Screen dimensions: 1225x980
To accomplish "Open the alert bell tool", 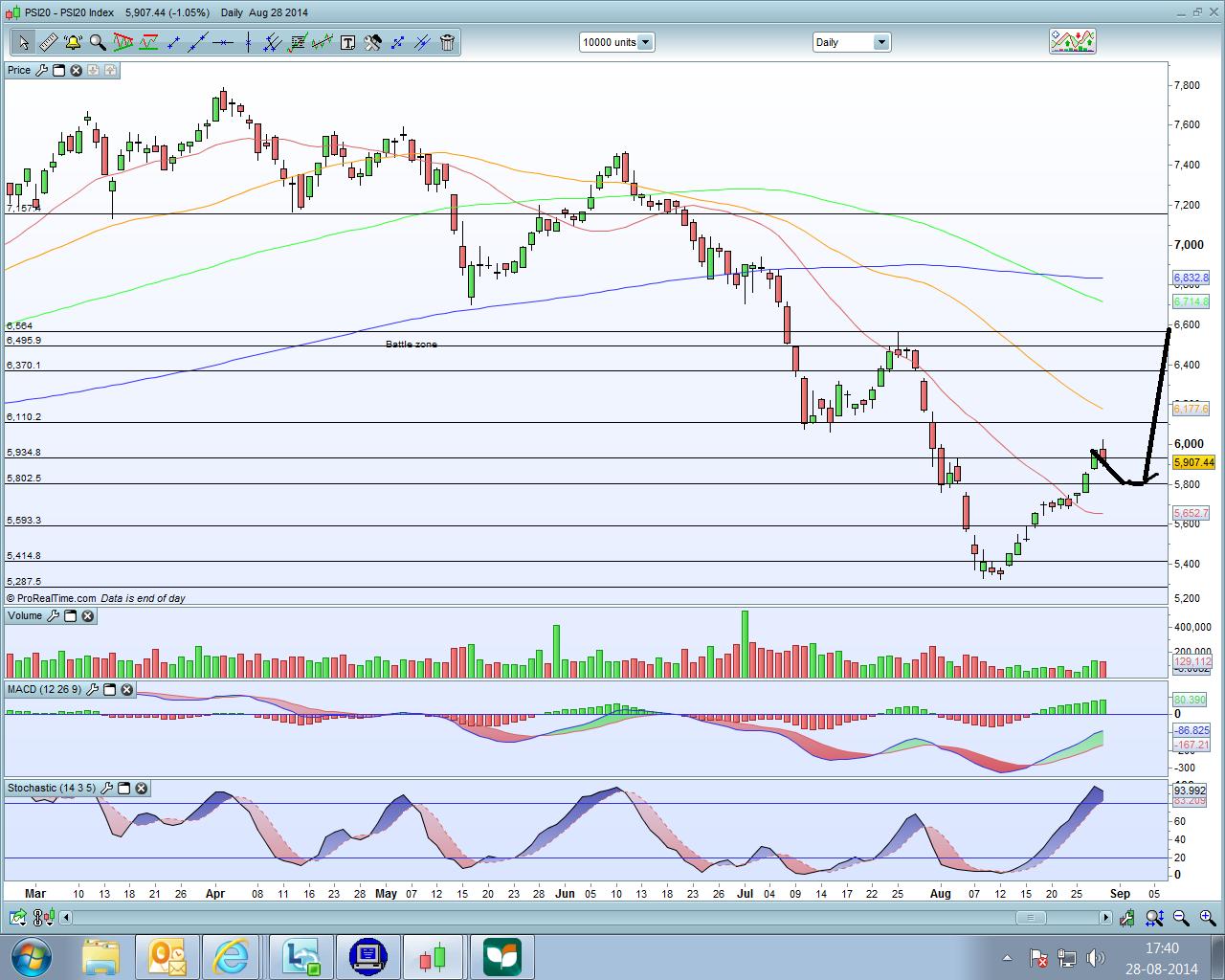I will pyautogui.click(x=73, y=42).
